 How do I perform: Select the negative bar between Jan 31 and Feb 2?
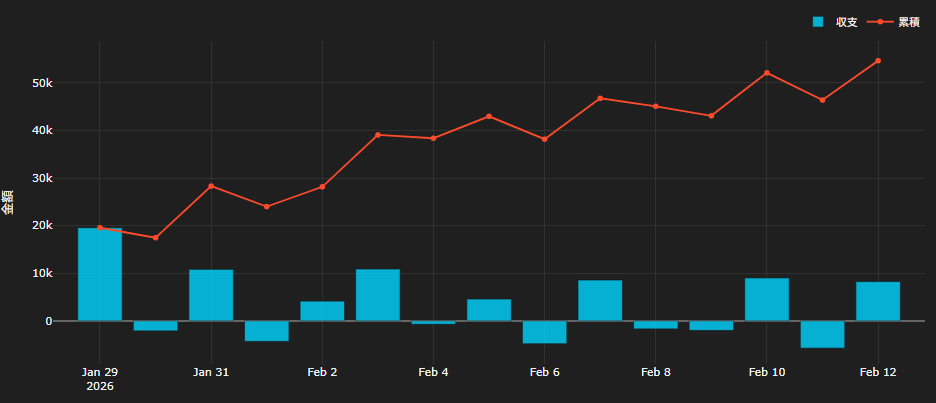(x=267, y=331)
